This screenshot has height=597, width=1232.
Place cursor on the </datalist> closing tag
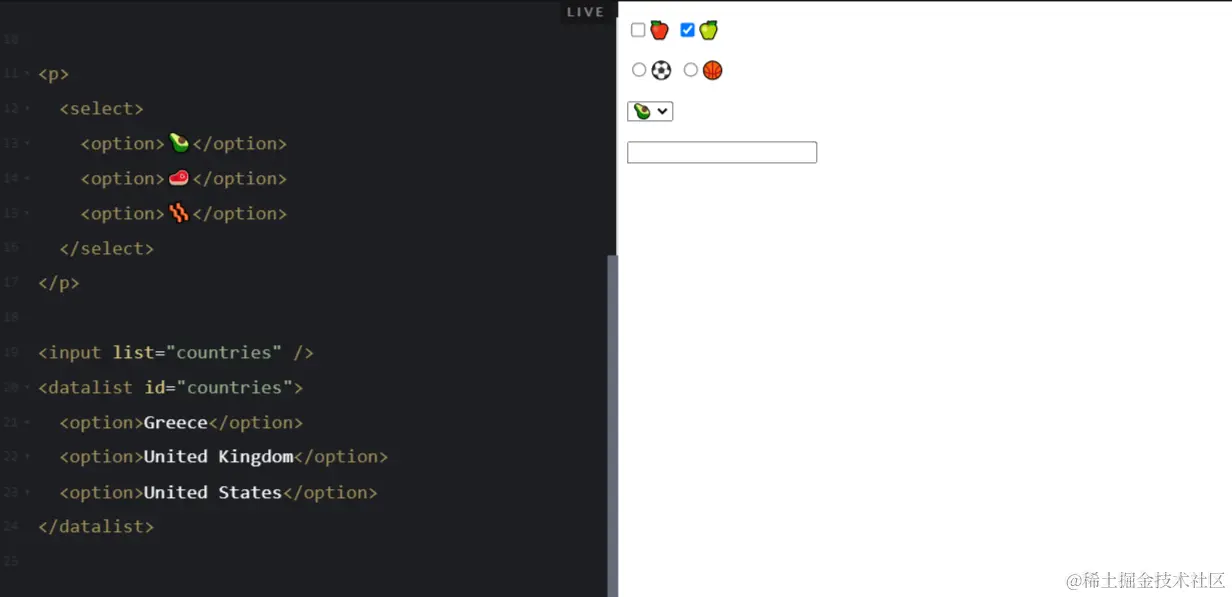tap(96, 526)
